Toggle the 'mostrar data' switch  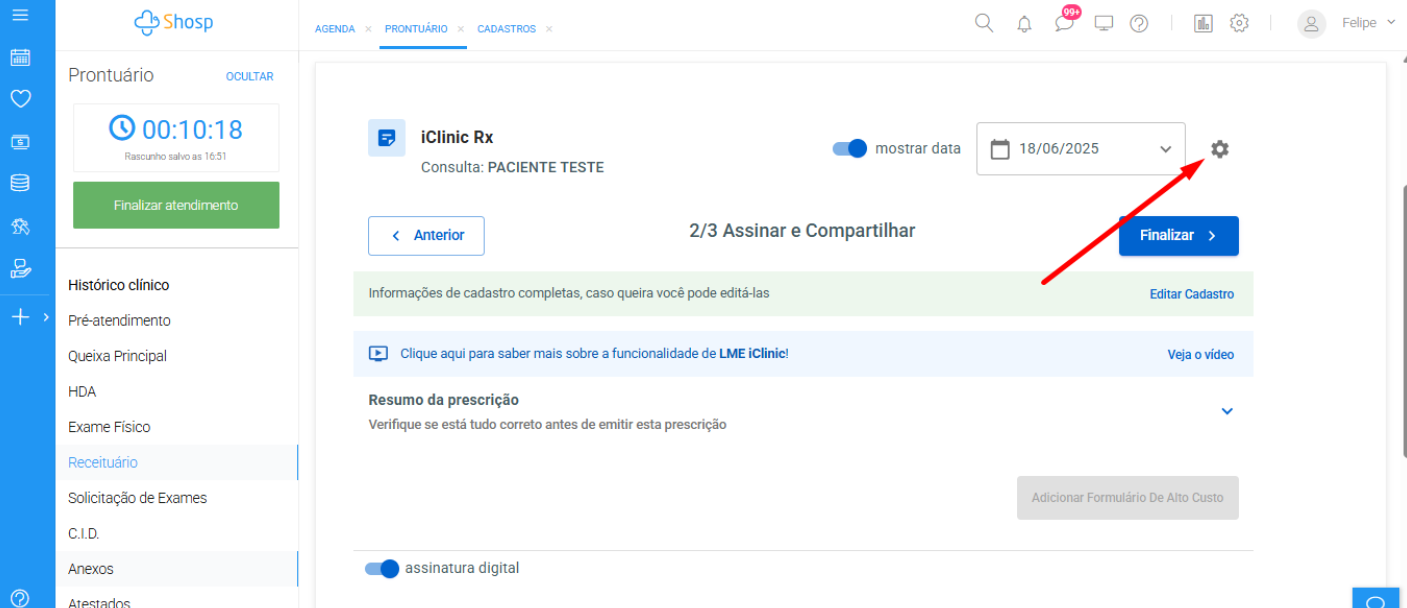click(x=849, y=149)
